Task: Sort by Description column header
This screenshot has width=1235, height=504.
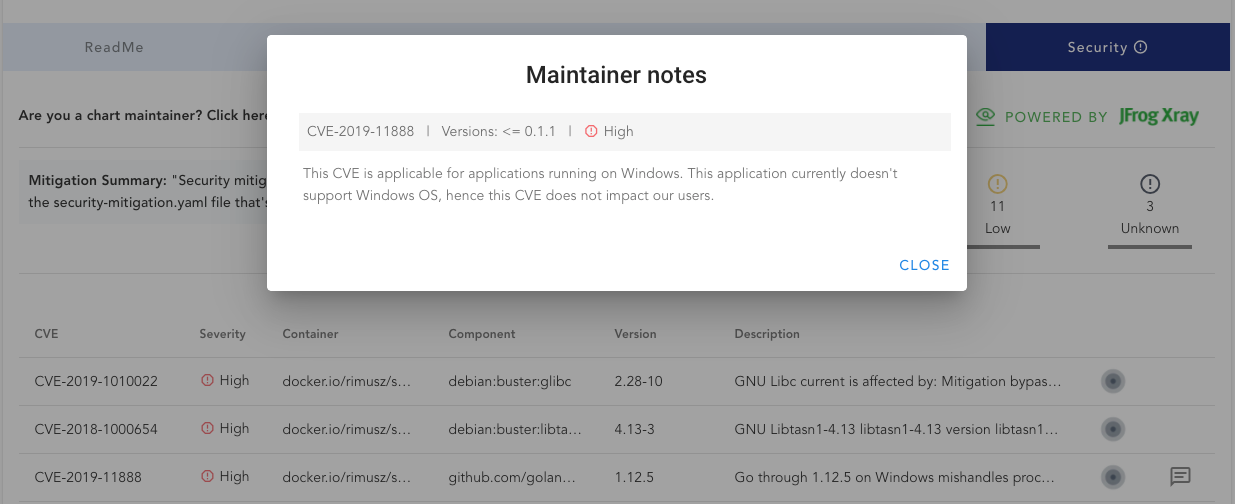Action: click(767, 334)
